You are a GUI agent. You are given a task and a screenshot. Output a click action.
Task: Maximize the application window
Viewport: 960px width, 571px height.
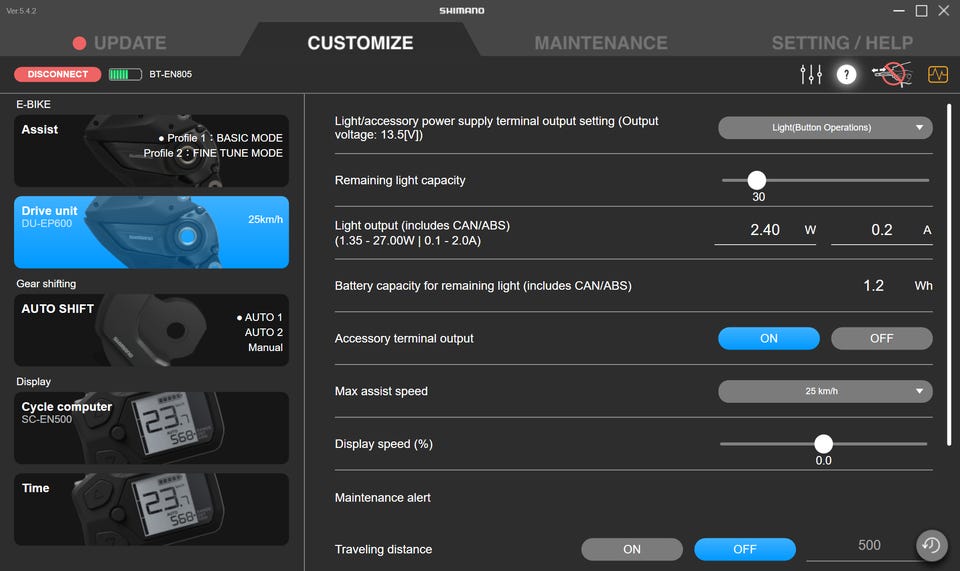coord(921,11)
